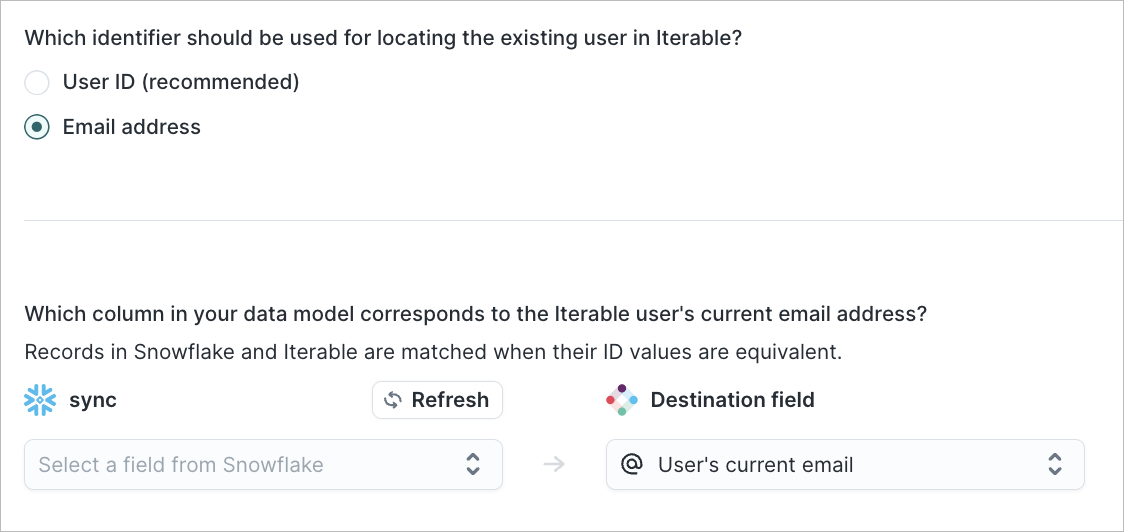Viewport: 1124px width, 532px height.
Task: Expand the "User's current email" destination dropdown
Action: 845,465
